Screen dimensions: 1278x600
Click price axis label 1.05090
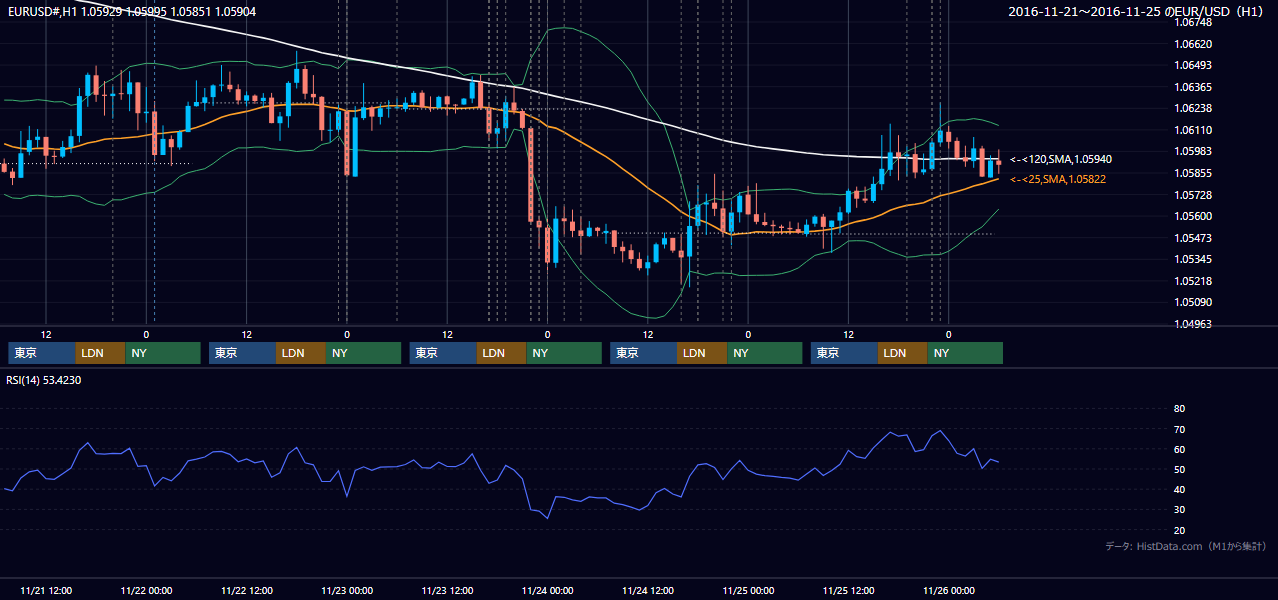[x=1191, y=302]
